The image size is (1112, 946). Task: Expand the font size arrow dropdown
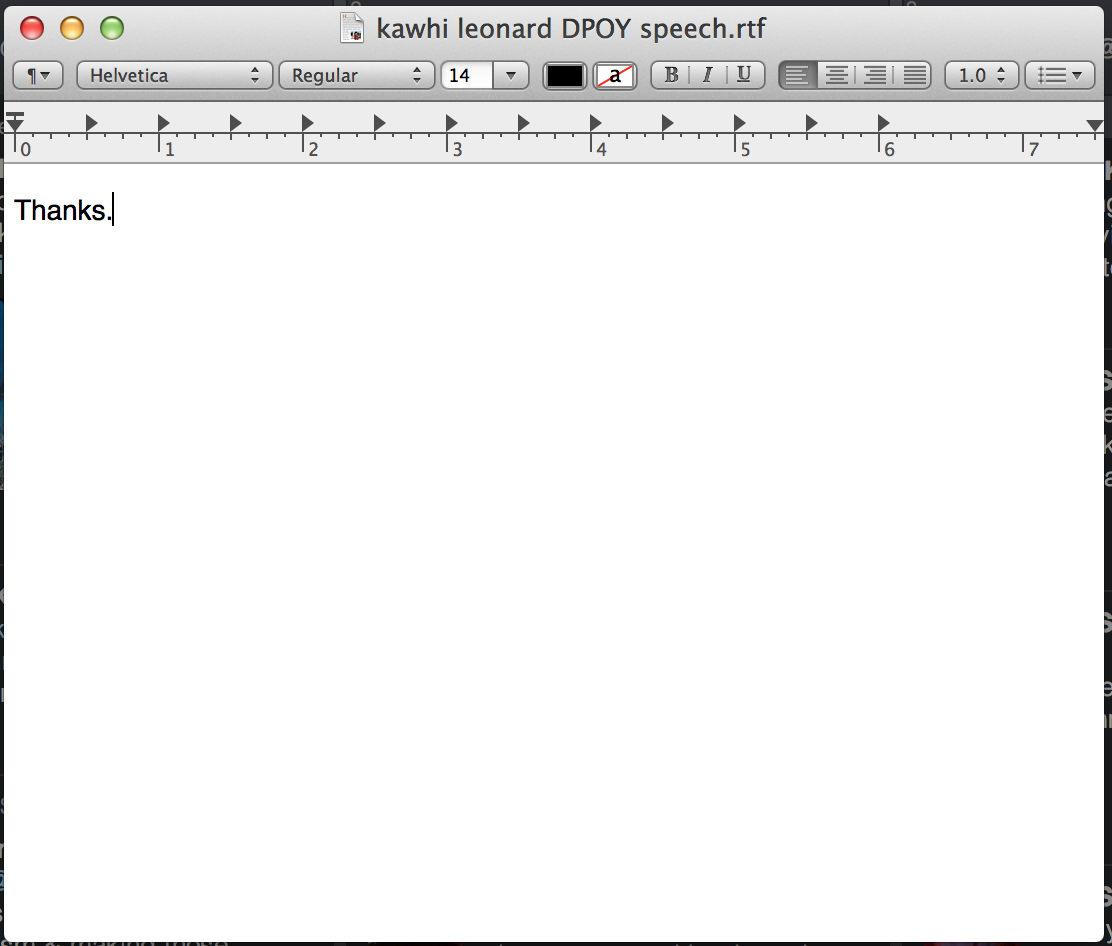[511, 75]
